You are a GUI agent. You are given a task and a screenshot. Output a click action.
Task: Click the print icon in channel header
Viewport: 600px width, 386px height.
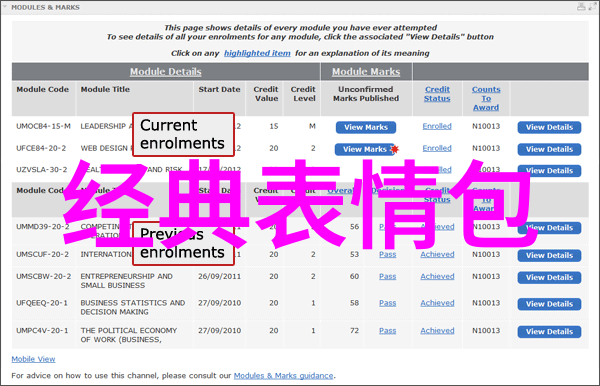coord(581,7)
